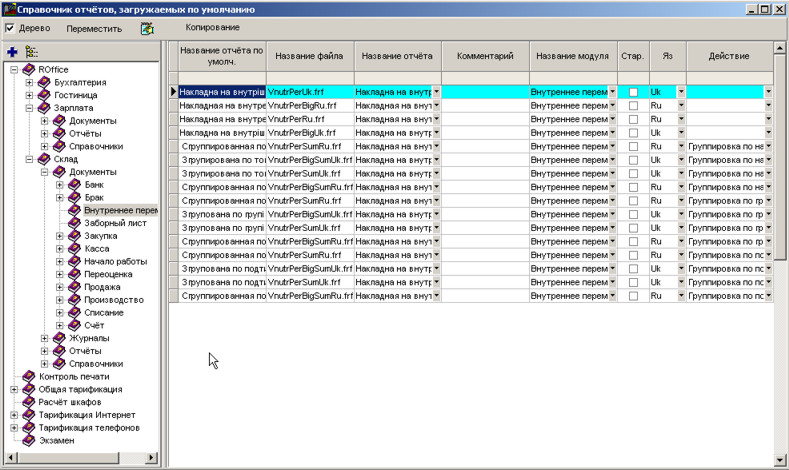Tick the Стар. checkbox for VnutrPerUk.frf row
The width and height of the screenshot is (789, 470).
[x=633, y=92]
